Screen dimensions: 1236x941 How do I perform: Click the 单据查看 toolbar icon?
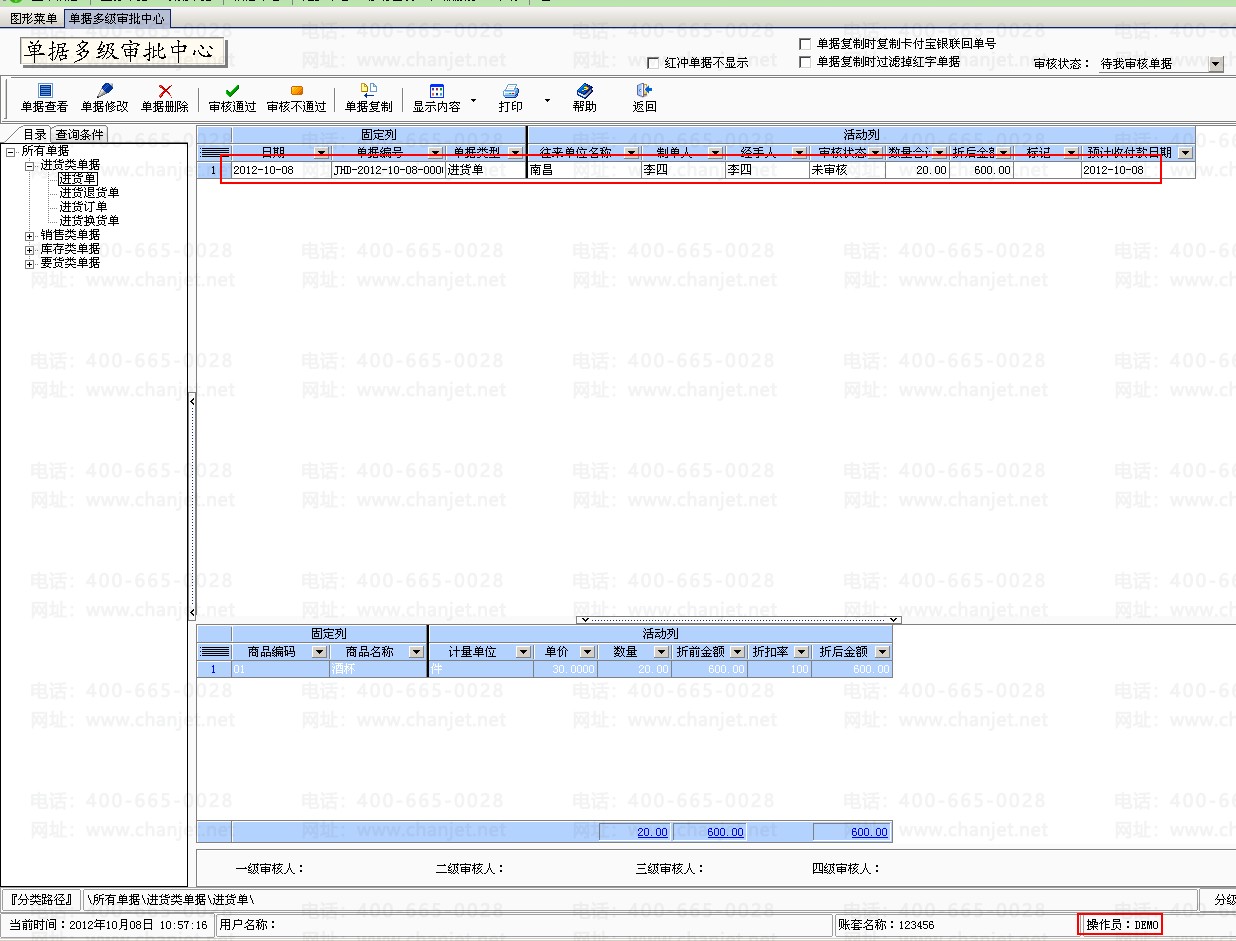44,91
